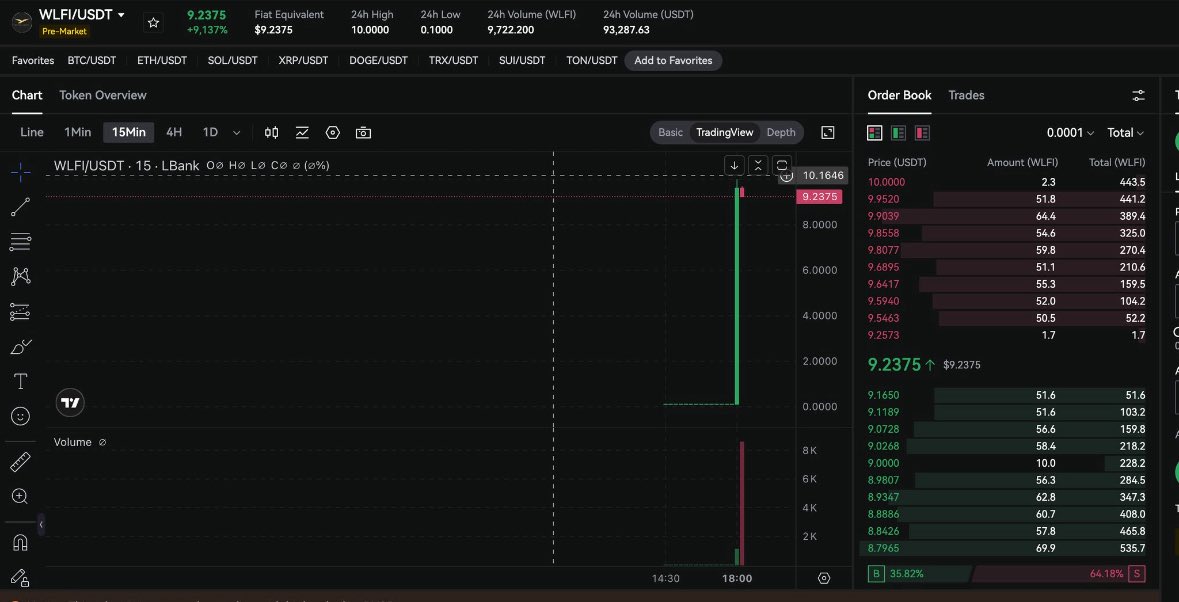Select the pattern drawing tool
The width and height of the screenshot is (1179, 602).
tap(21, 277)
